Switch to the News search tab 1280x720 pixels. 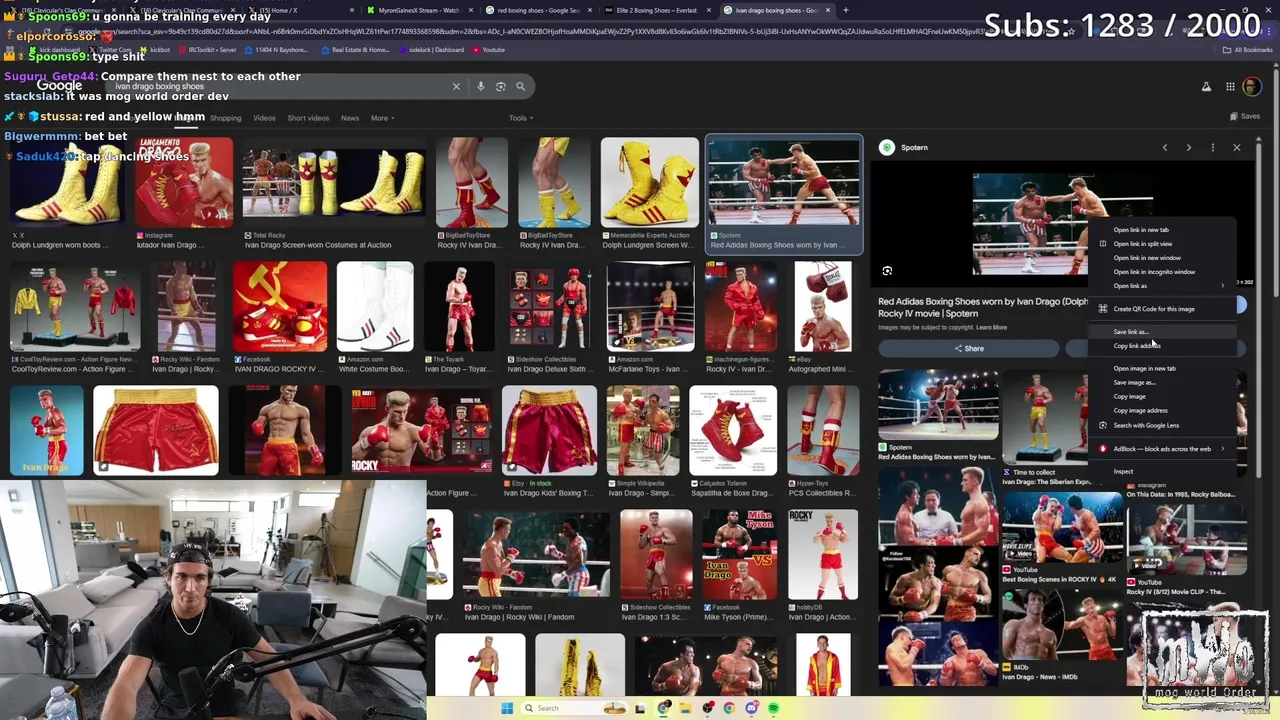[x=350, y=118]
